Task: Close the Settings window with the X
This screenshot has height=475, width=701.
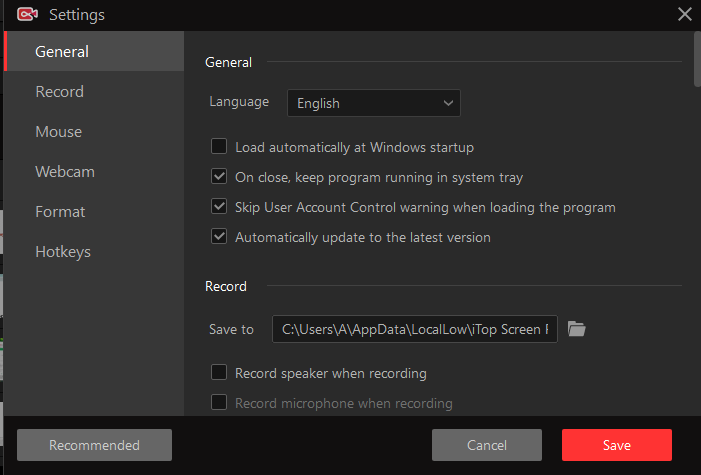Action: coord(684,14)
